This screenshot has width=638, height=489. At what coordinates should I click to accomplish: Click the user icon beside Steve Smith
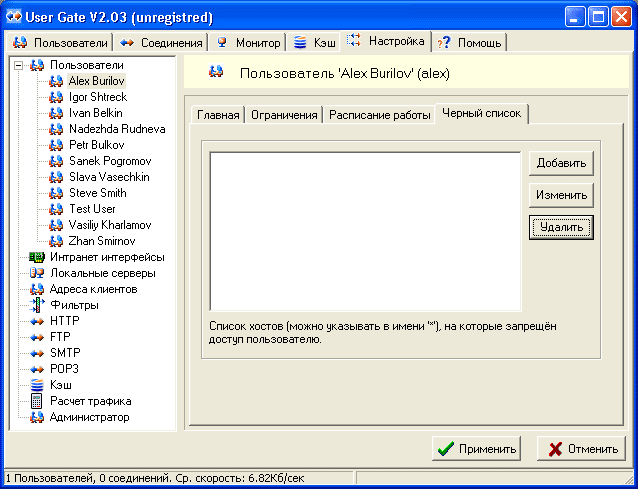coord(56,193)
